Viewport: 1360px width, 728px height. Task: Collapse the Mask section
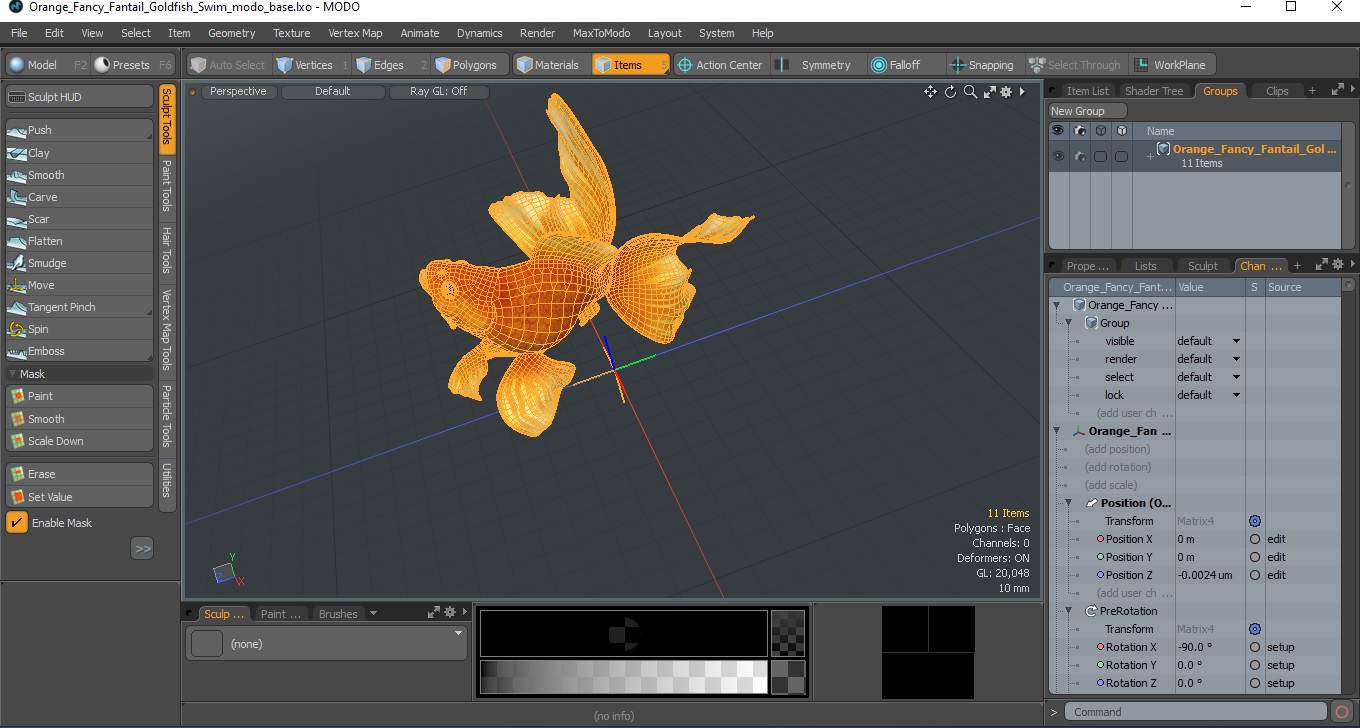click(13, 373)
